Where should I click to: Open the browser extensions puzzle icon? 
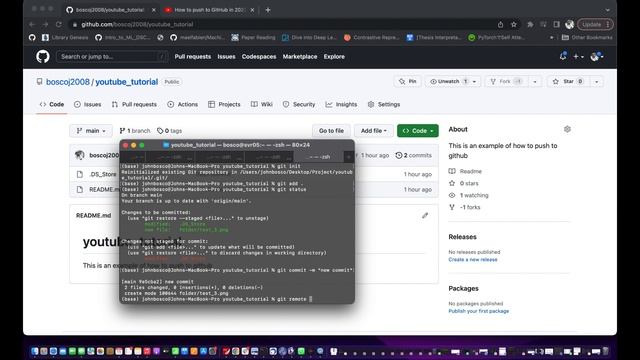pyautogui.click(x=530, y=24)
